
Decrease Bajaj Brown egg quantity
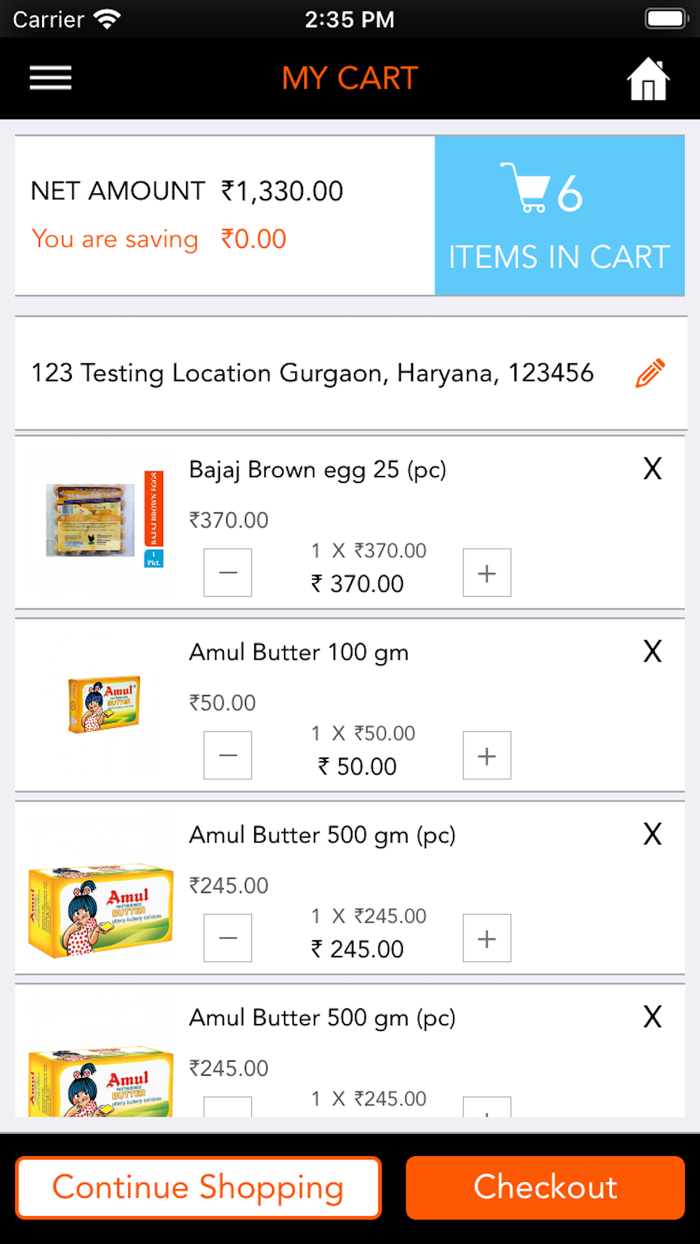pos(228,573)
